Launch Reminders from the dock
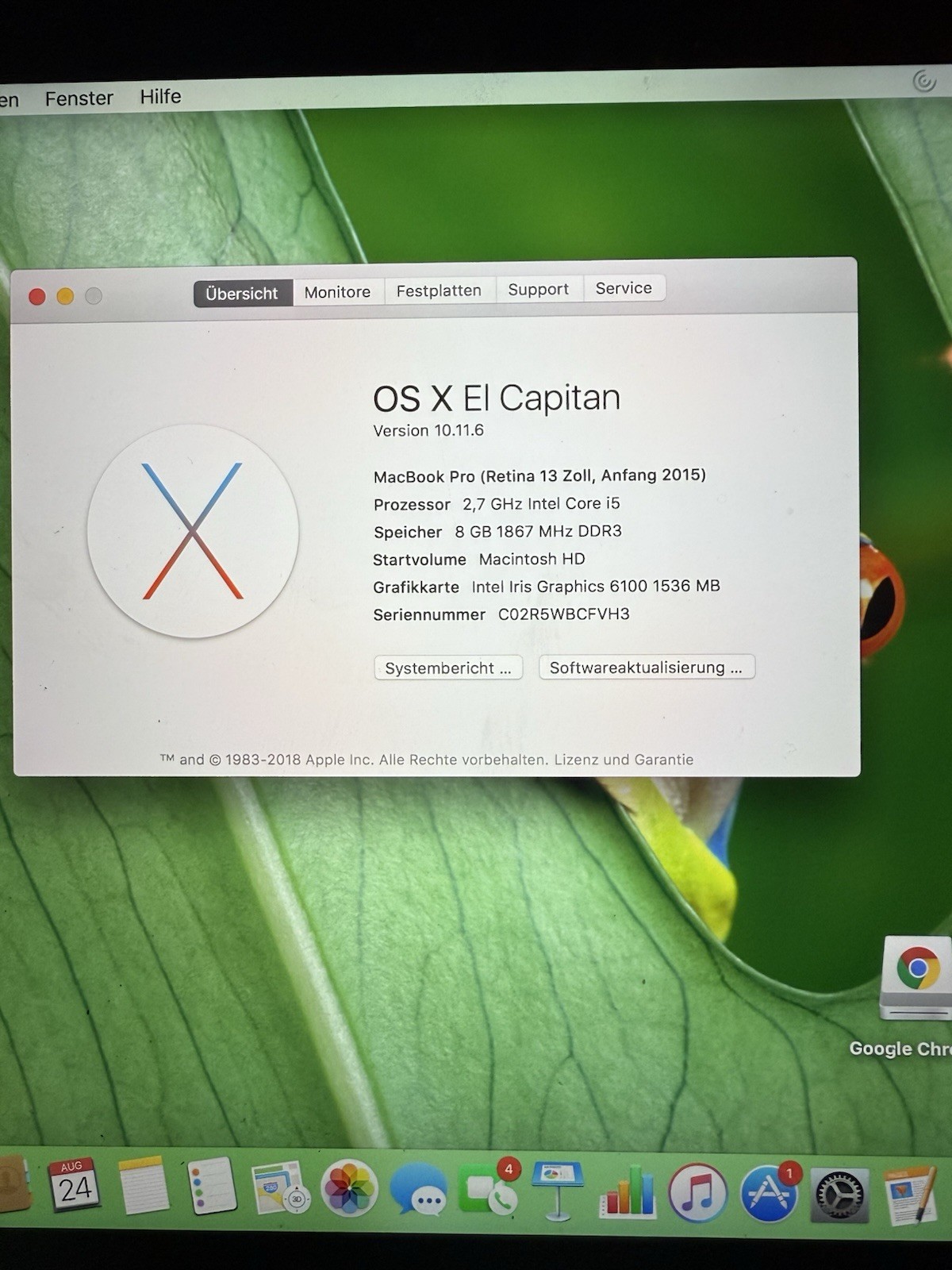Screen dimensions: 952x1270 [x=212, y=1186]
